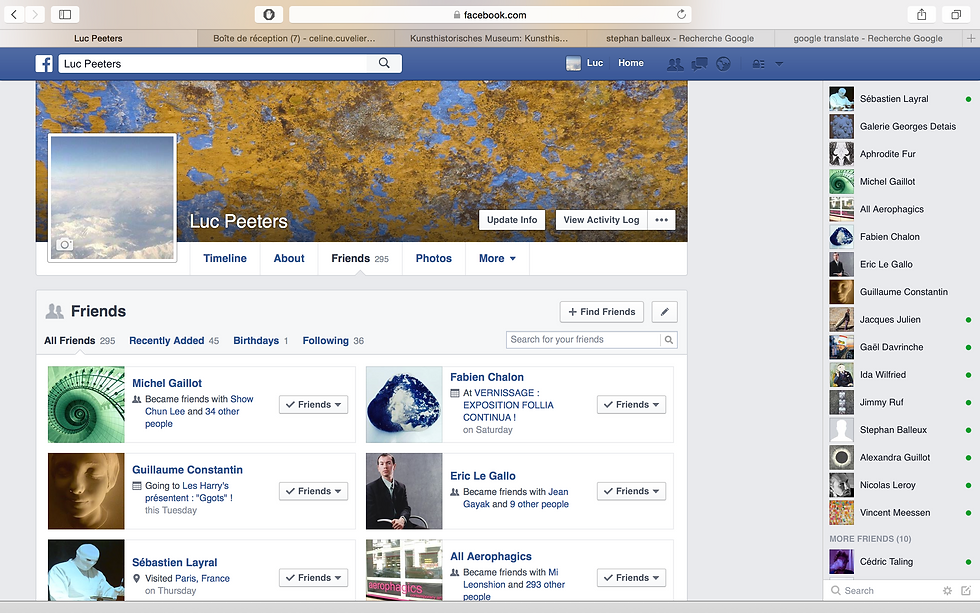Click the Safari forward arrow
The image size is (980, 613).
tap(35, 14)
